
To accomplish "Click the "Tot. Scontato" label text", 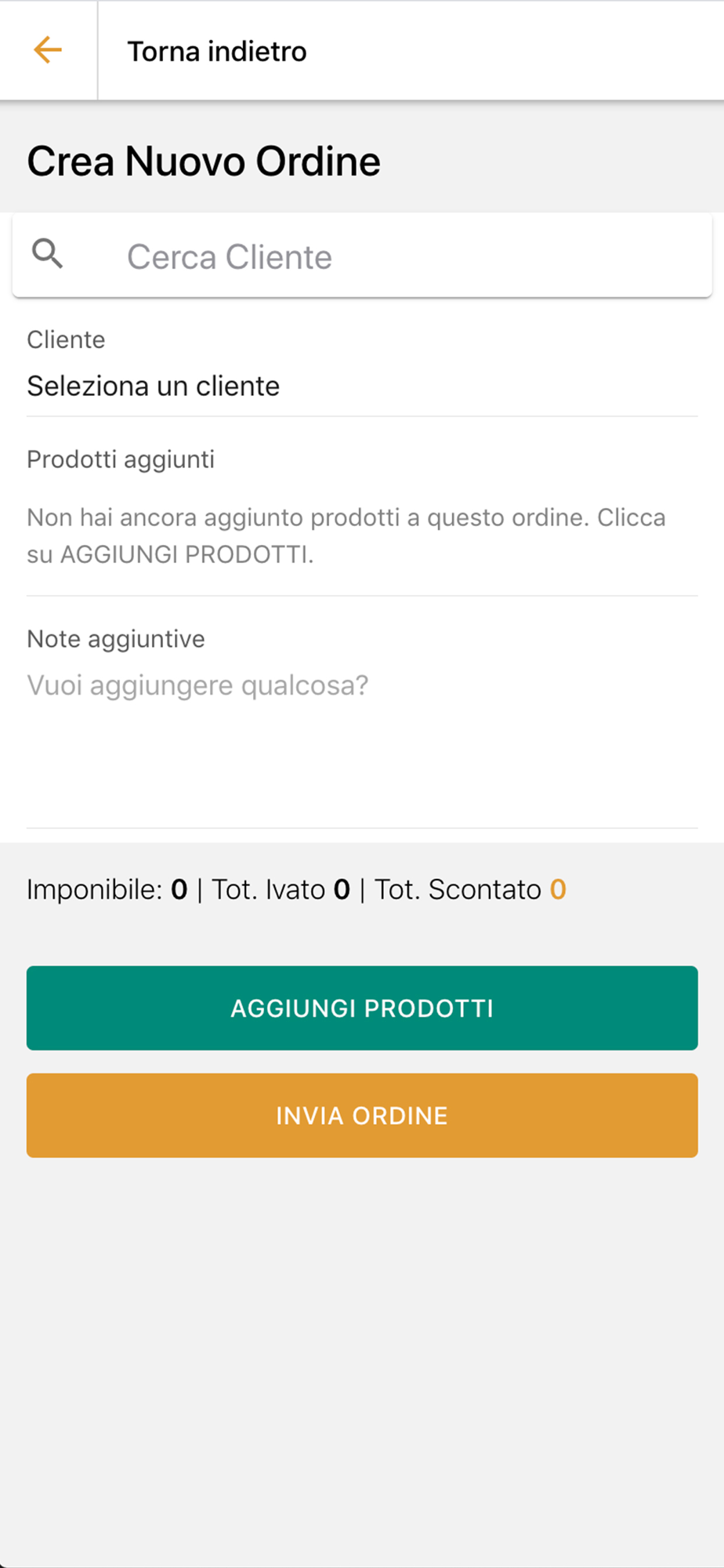I will (458, 890).
